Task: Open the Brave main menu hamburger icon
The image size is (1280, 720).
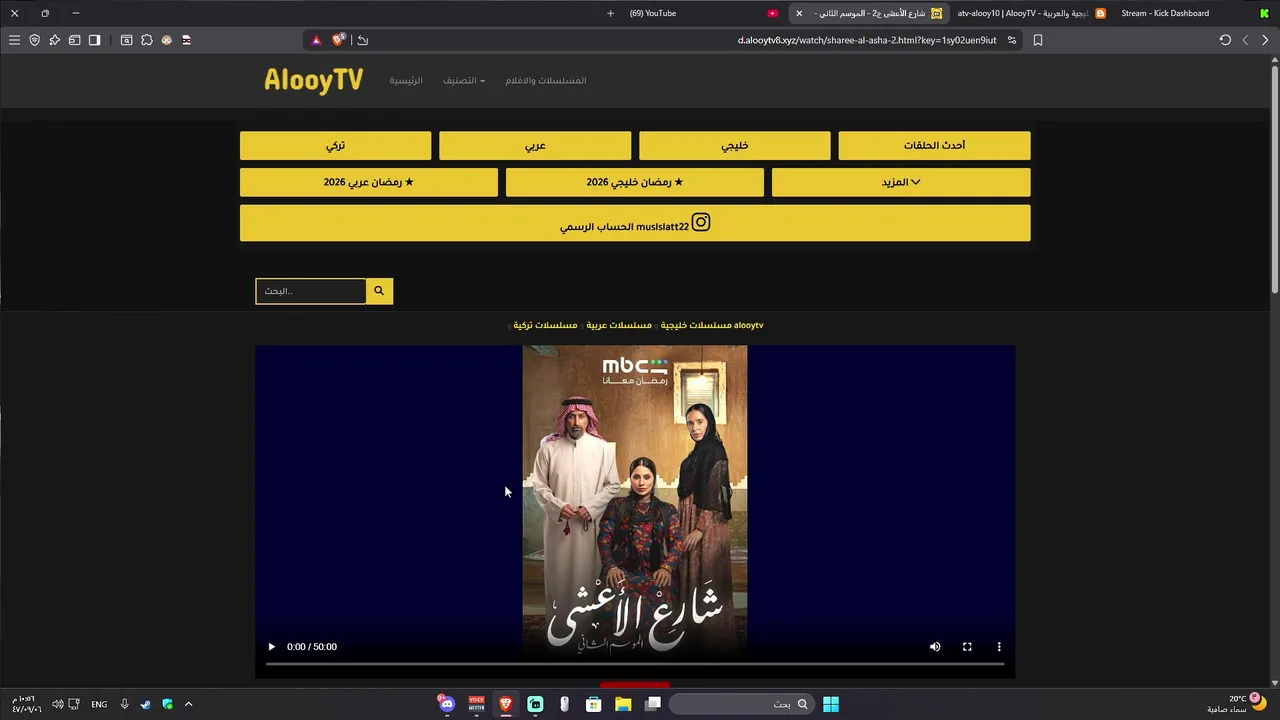Action: (x=14, y=40)
